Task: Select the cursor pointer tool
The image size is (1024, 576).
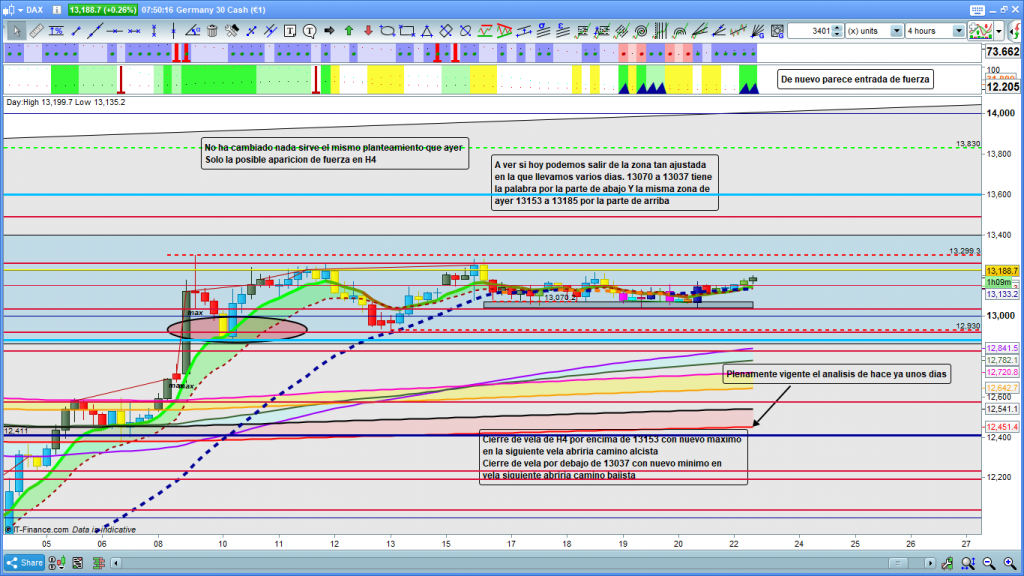Action: 16,30
